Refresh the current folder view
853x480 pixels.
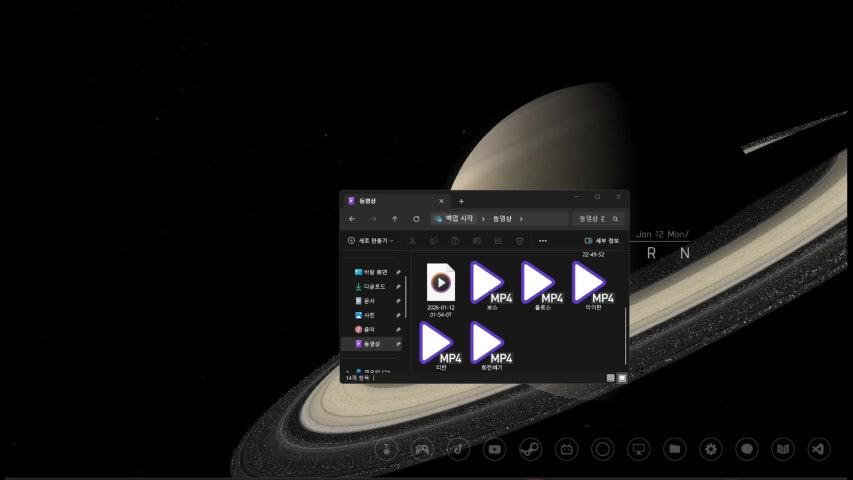[416, 219]
